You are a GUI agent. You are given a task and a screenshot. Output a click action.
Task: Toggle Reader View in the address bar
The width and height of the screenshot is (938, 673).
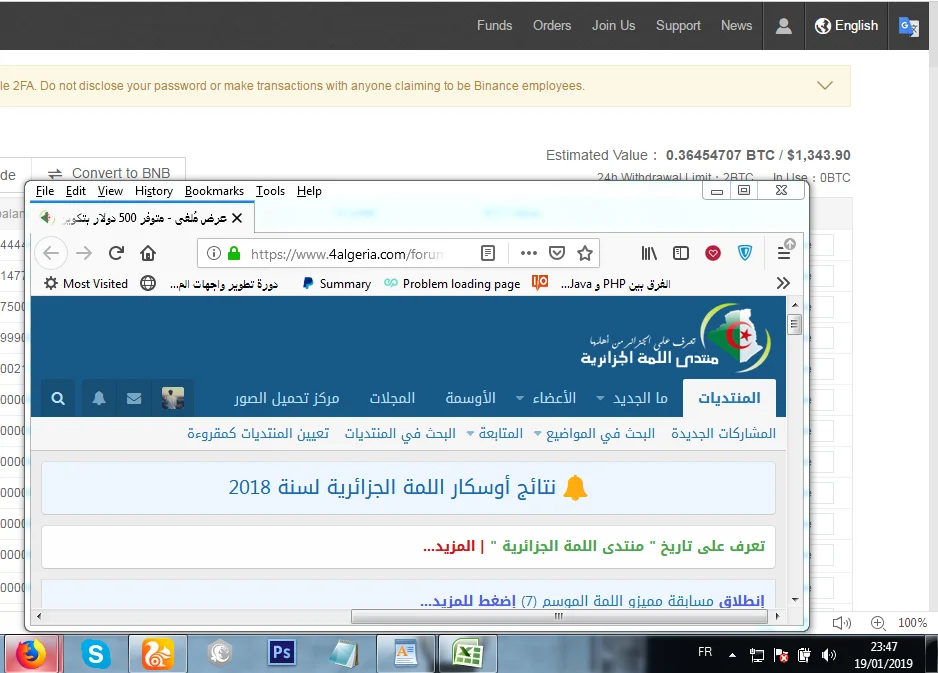(x=488, y=253)
